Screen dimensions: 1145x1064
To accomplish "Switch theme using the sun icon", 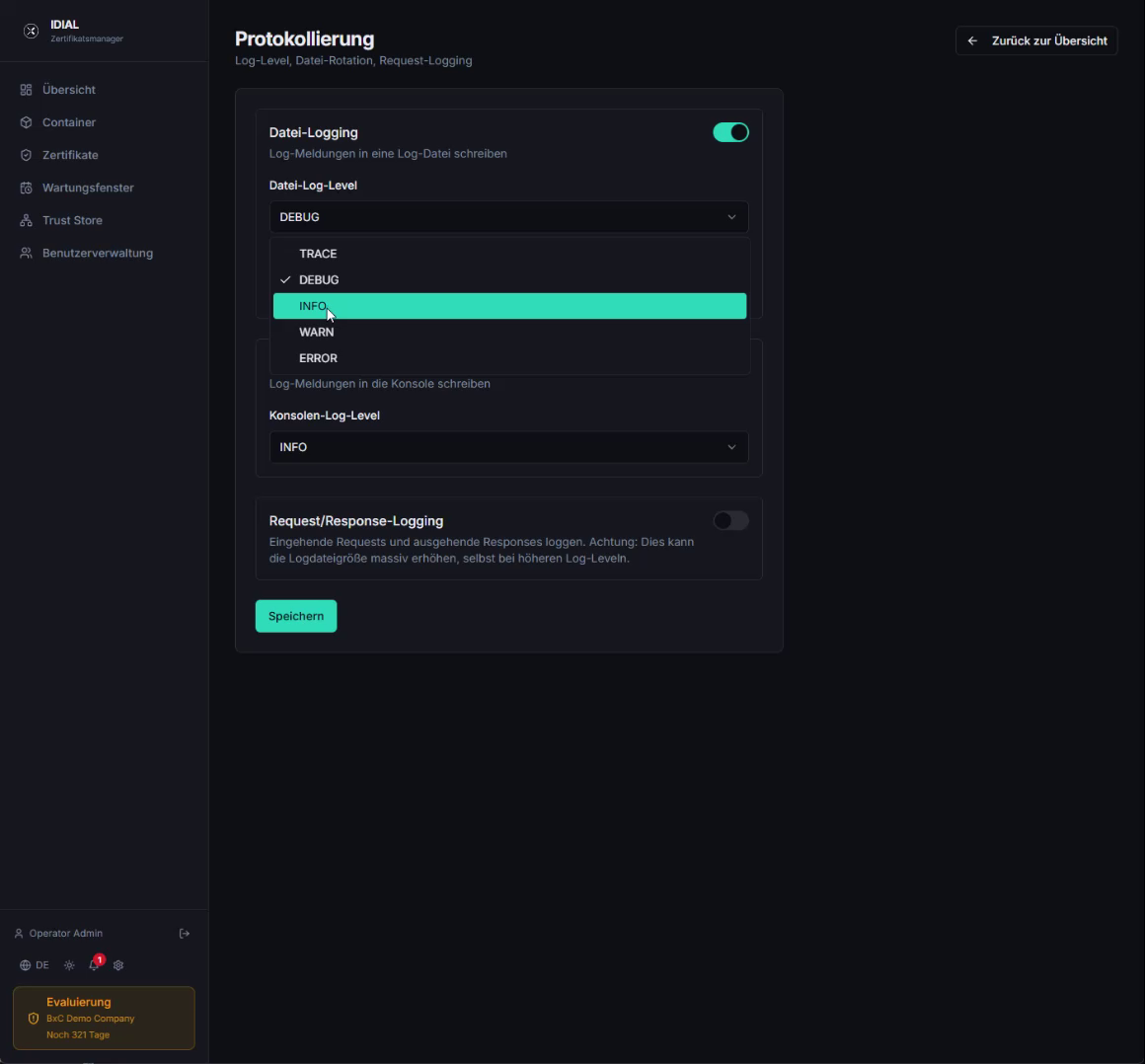I will 69,965.
